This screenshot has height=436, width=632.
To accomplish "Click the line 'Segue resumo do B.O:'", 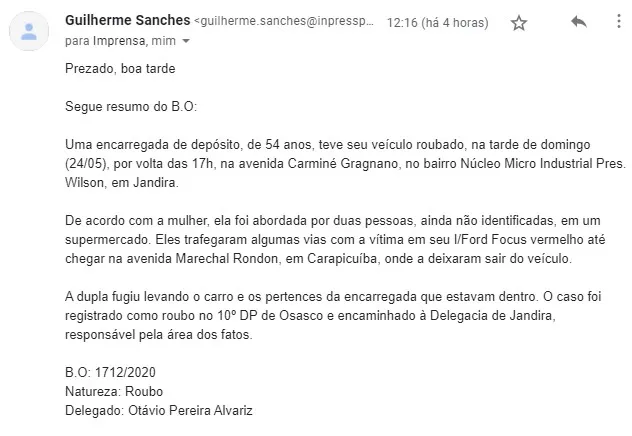I will point(131,106).
